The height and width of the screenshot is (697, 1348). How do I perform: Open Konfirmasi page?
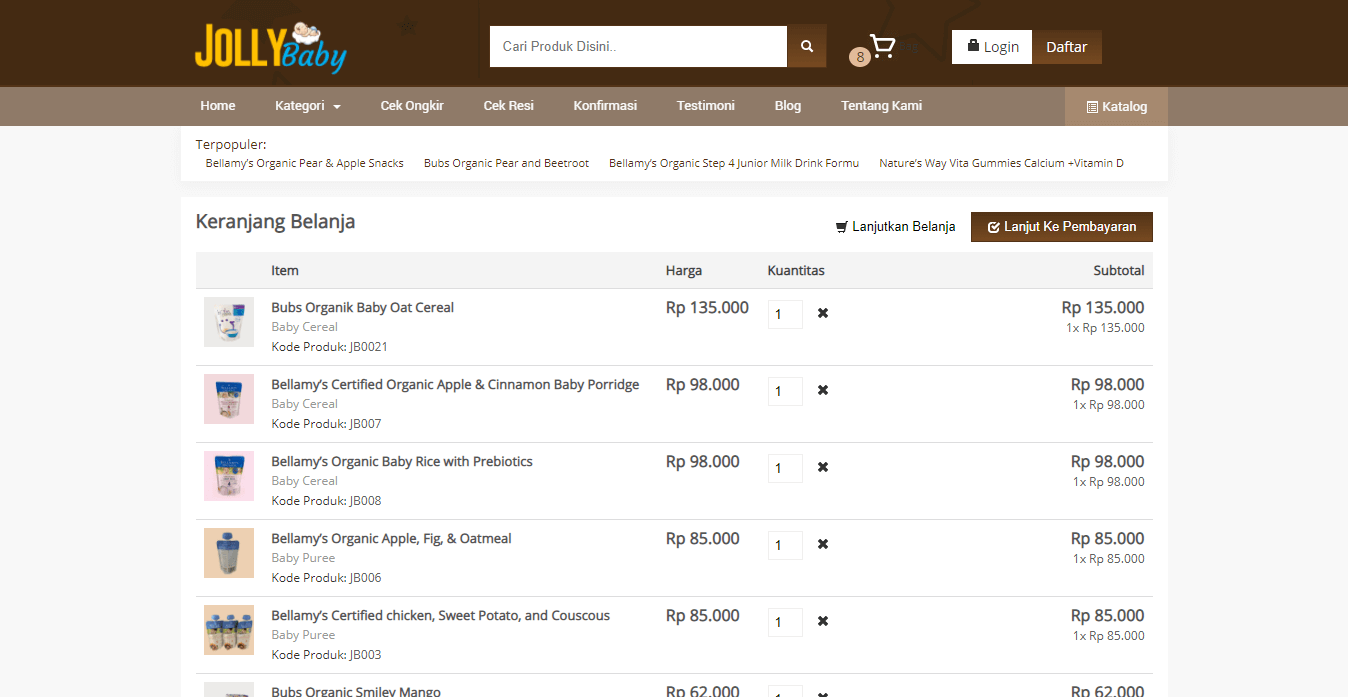click(x=605, y=106)
